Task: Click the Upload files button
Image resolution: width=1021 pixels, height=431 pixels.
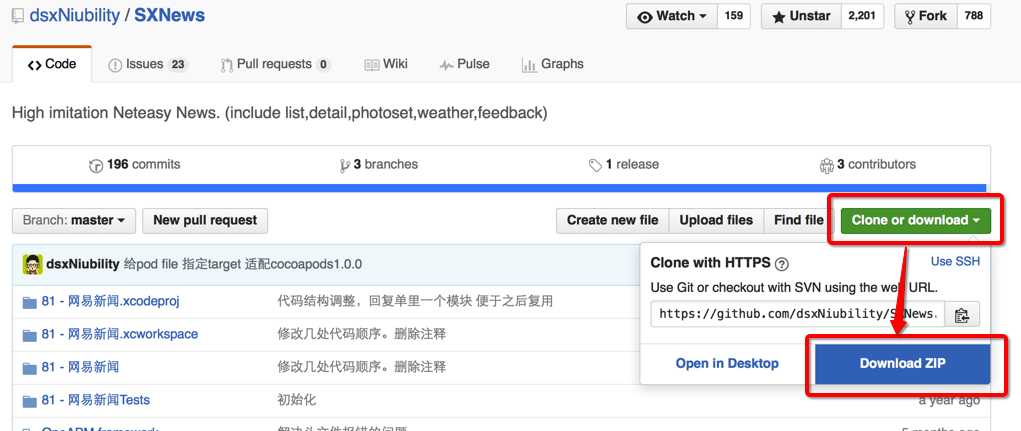Action: coord(716,221)
